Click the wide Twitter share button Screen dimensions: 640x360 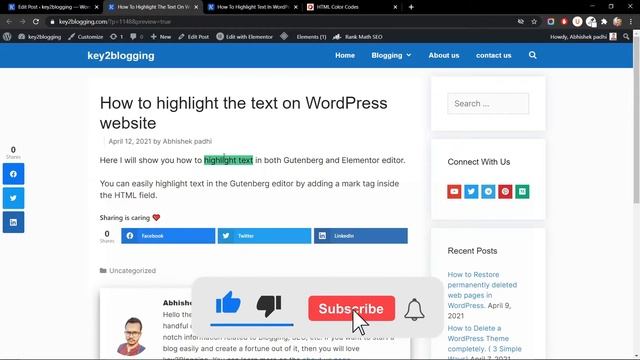(264, 236)
